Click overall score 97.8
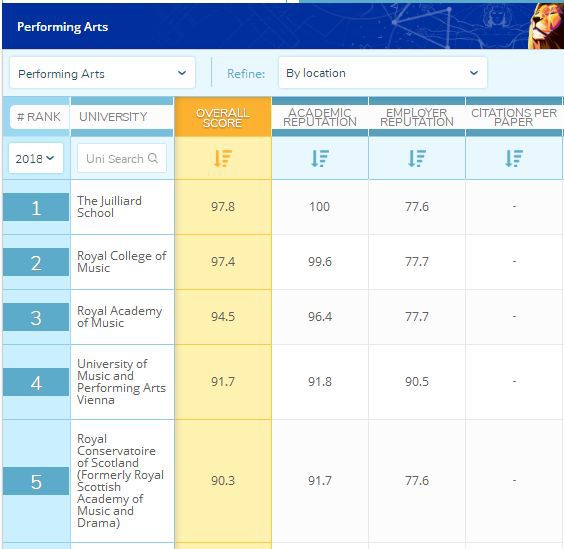The image size is (564, 549). [x=223, y=207]
